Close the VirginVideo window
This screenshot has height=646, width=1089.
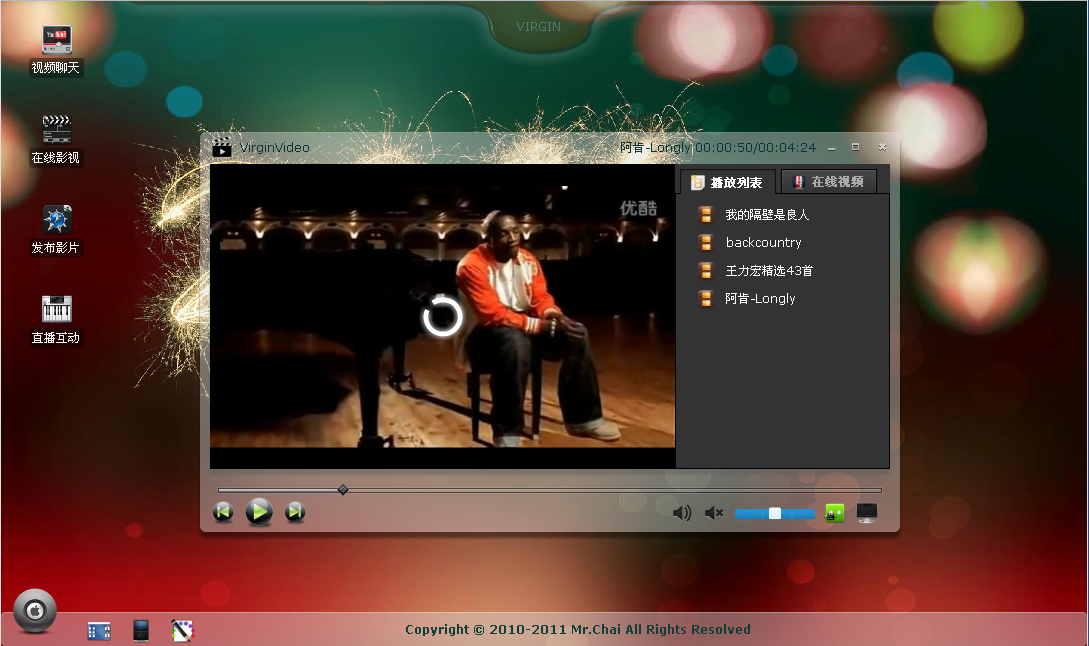point(882,147)
